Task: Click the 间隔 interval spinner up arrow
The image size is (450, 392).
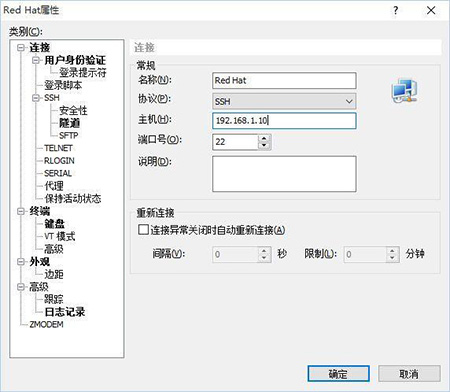Action: (264, 251)
